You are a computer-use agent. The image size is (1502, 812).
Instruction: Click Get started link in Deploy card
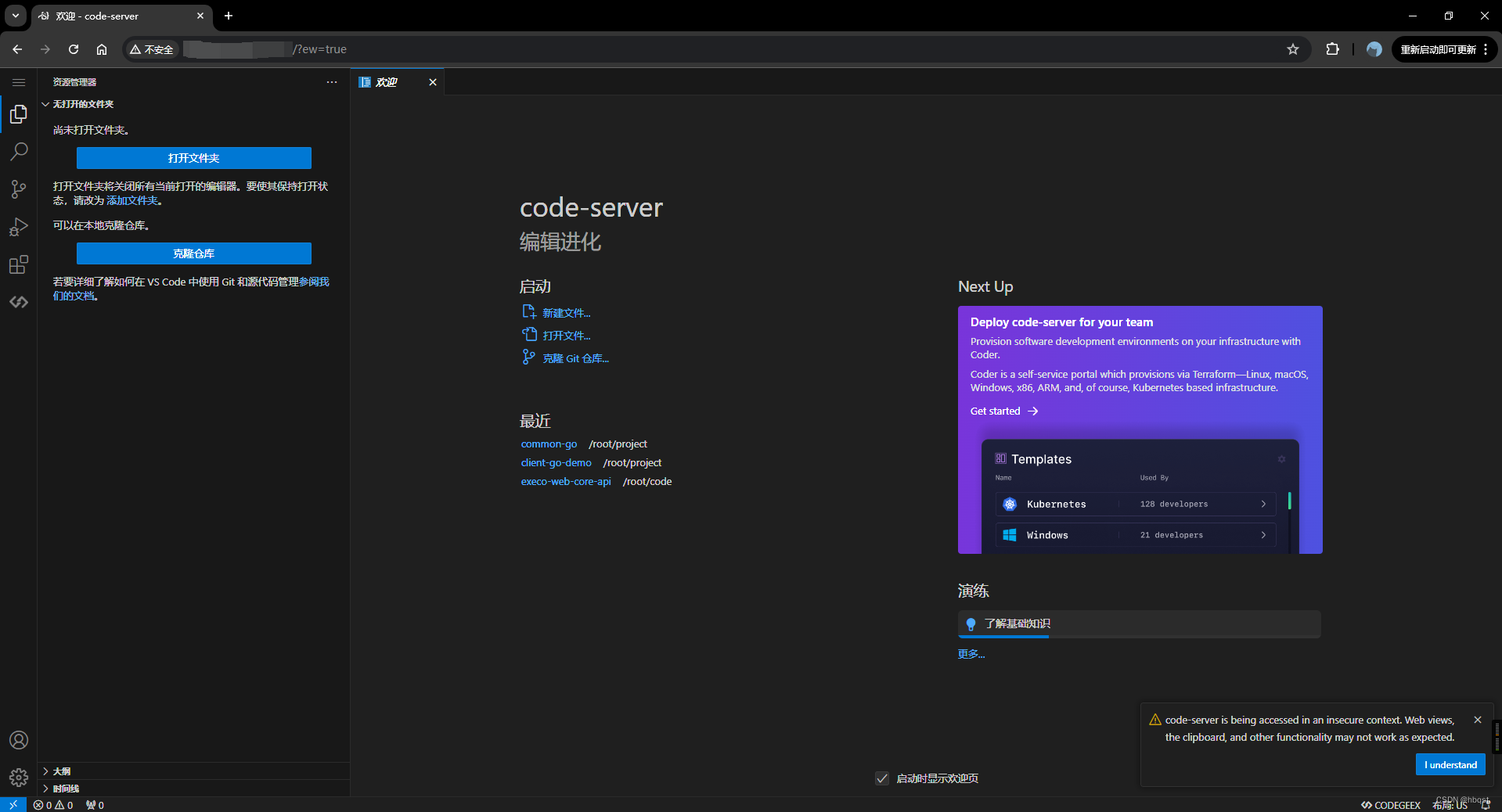(1004, 411)
